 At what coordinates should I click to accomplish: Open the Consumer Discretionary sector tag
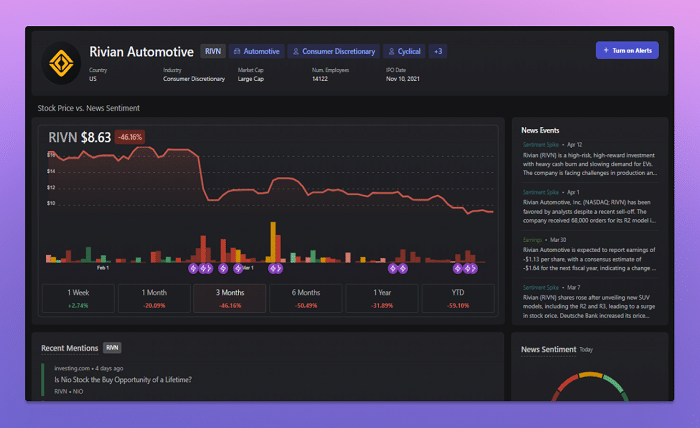(333, 51)
